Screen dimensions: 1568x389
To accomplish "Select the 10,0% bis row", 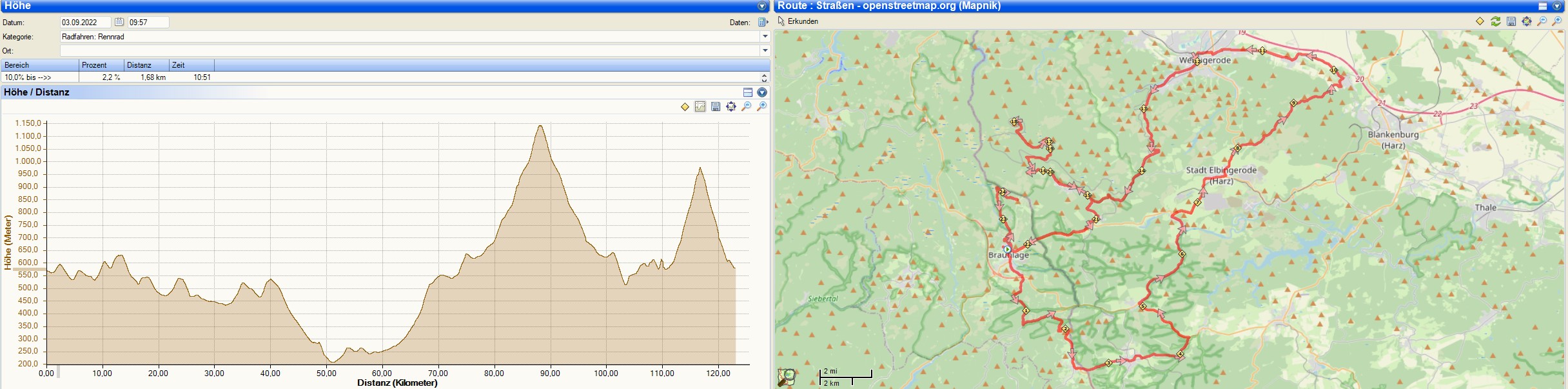I will pyautogui.click(x=39, y=77).
